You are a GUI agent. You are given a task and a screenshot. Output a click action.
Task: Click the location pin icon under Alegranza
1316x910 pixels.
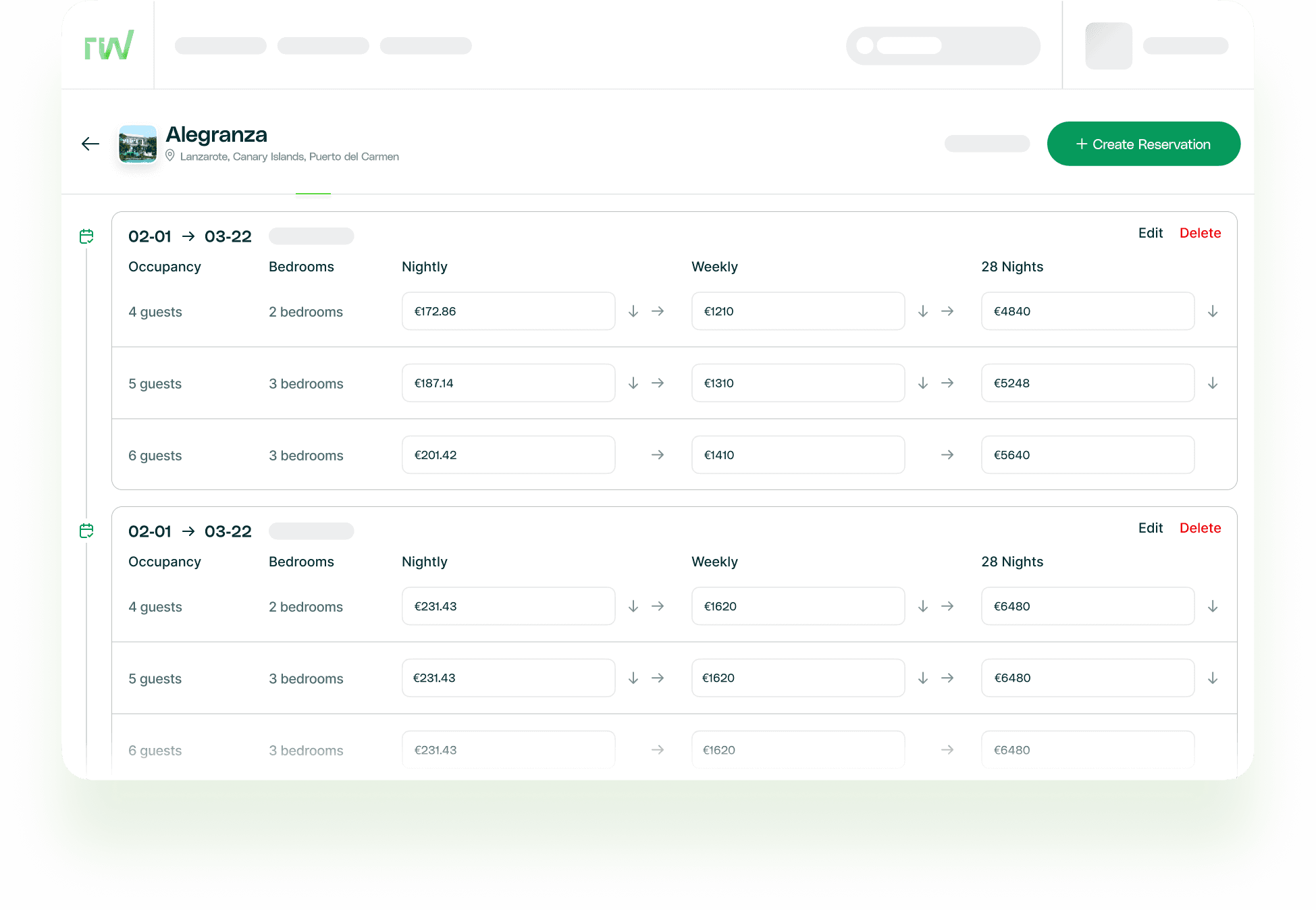tap(170, 156)
